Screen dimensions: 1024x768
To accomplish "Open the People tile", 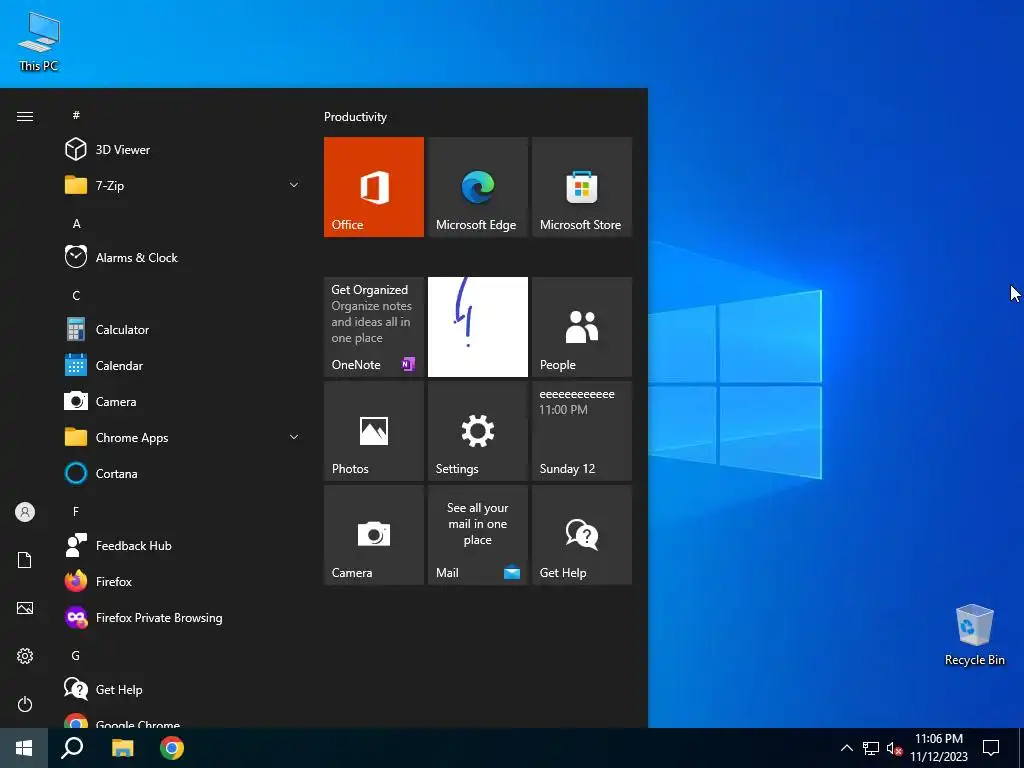I will [x=582, y=327].
